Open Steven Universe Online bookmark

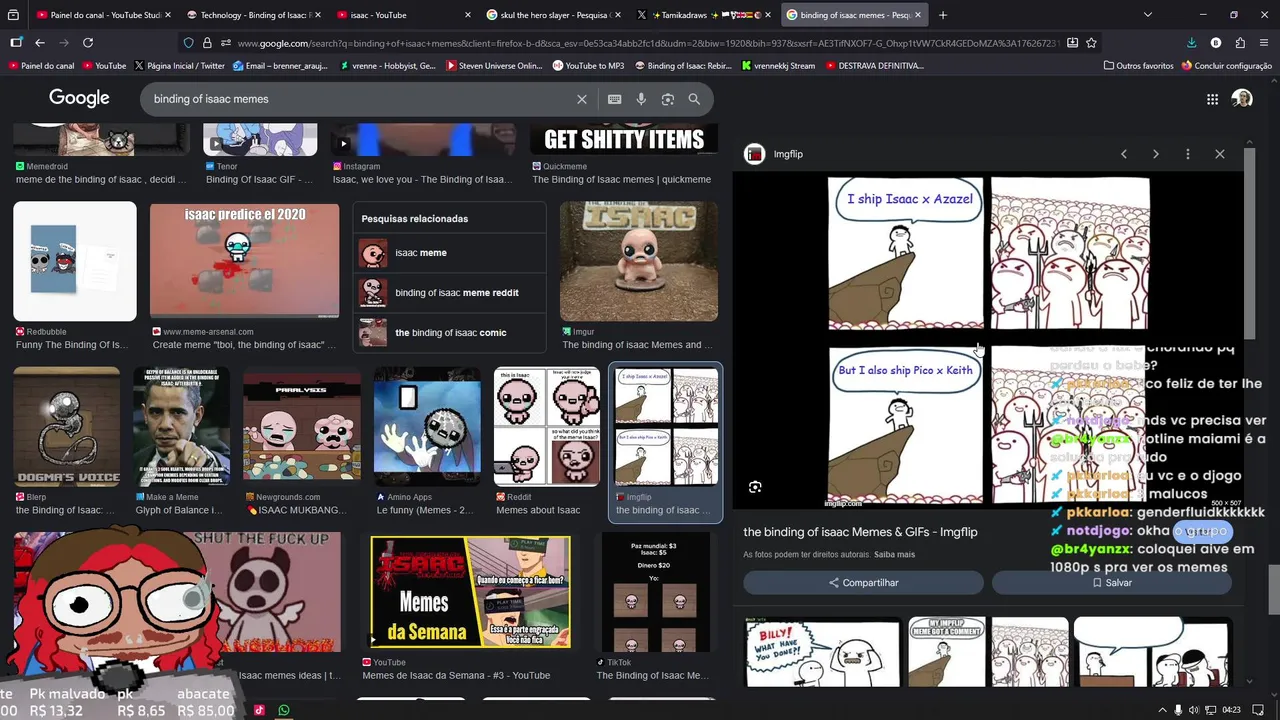(494, 66)
